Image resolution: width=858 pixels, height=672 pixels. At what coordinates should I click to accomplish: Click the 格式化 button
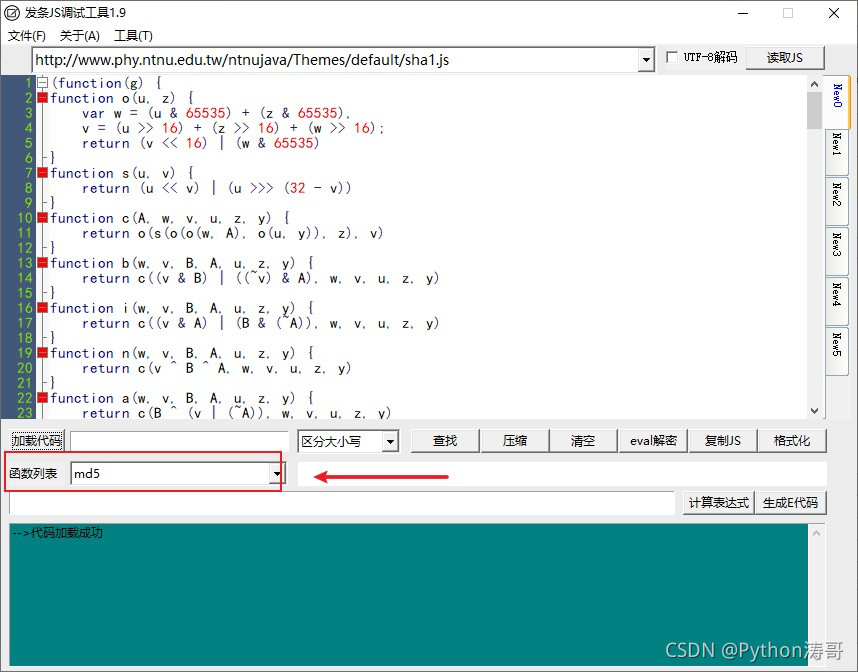point(792,441)
